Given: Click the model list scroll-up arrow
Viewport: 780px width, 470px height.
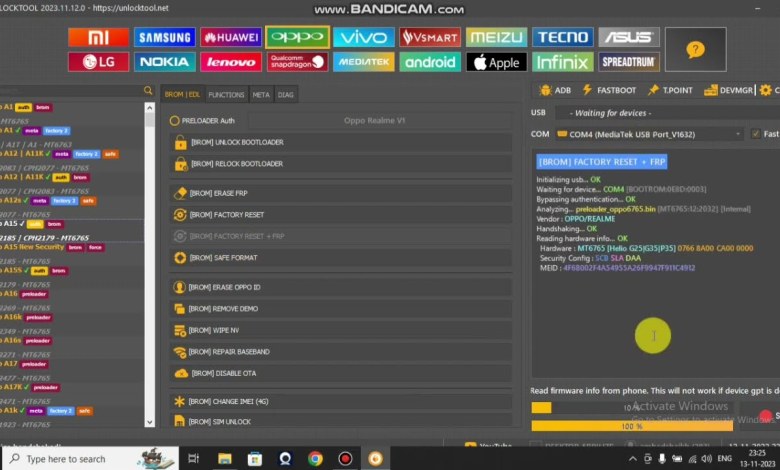Looking at the screenshot, I should point(150,107).
